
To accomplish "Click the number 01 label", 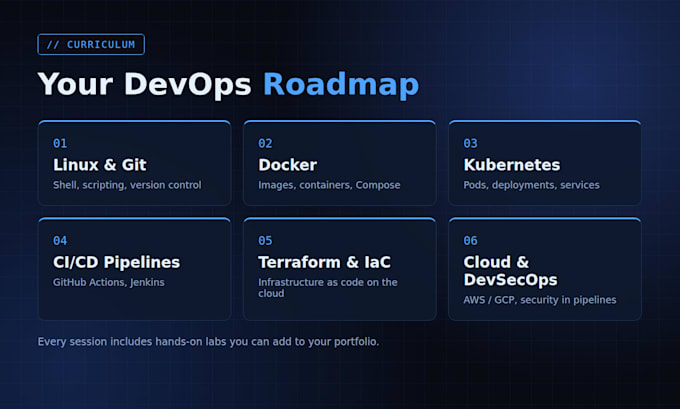I will pyautogui.click(x=60, y=143).
